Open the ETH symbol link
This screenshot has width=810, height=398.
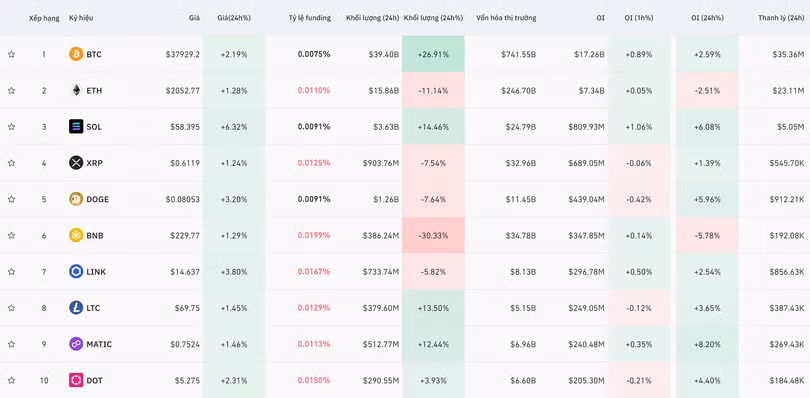click(x=94, y=90)
